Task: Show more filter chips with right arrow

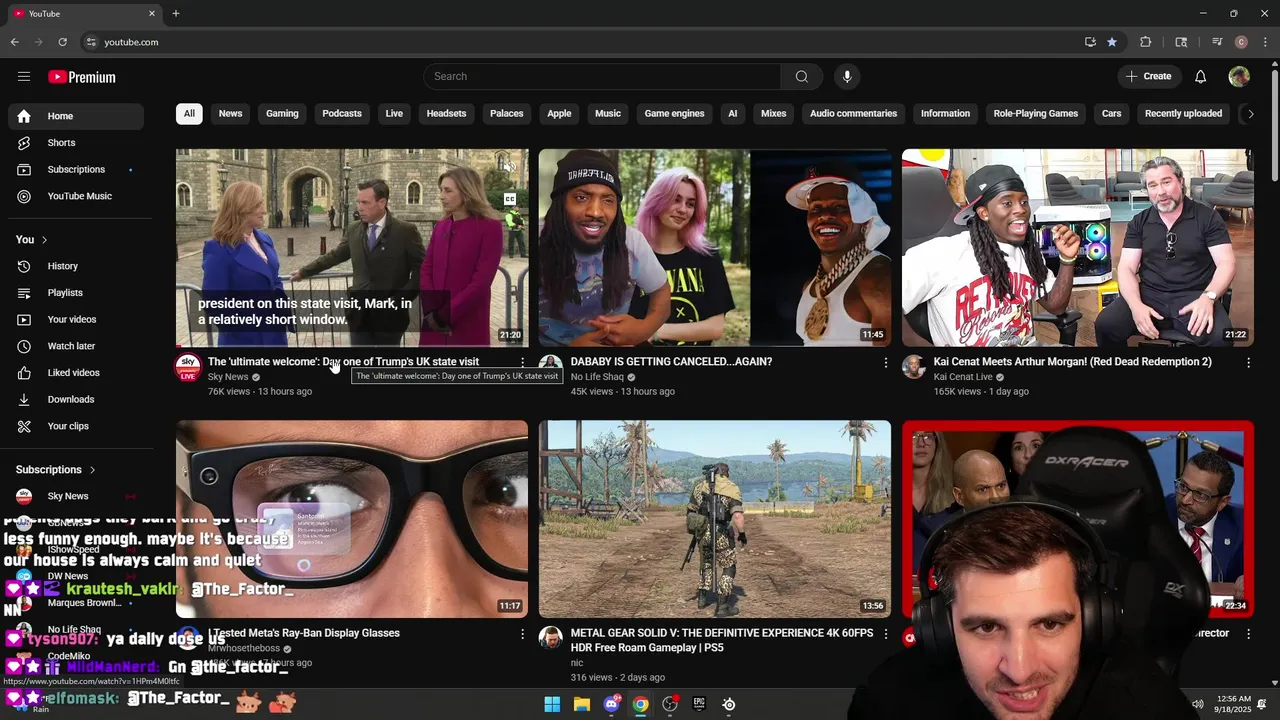Action: [1250, 114]
